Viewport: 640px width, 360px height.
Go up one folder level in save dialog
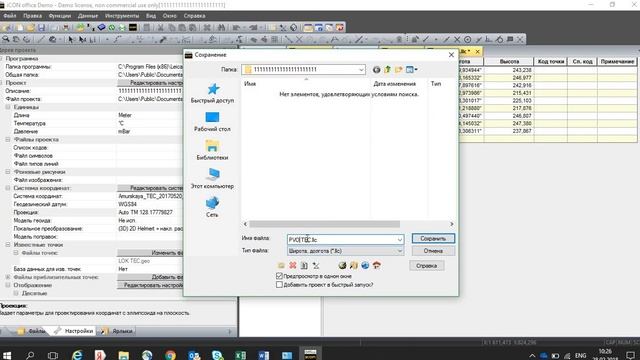click(x=387, y=70)
